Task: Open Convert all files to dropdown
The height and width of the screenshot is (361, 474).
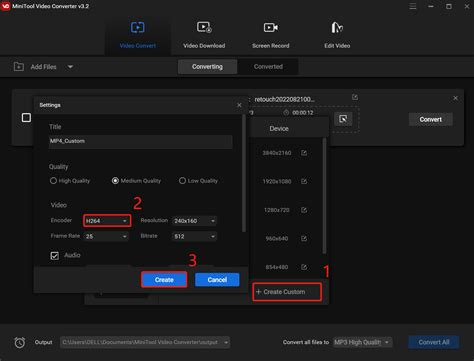Action: pyautogui.click(x=362, y=342)
